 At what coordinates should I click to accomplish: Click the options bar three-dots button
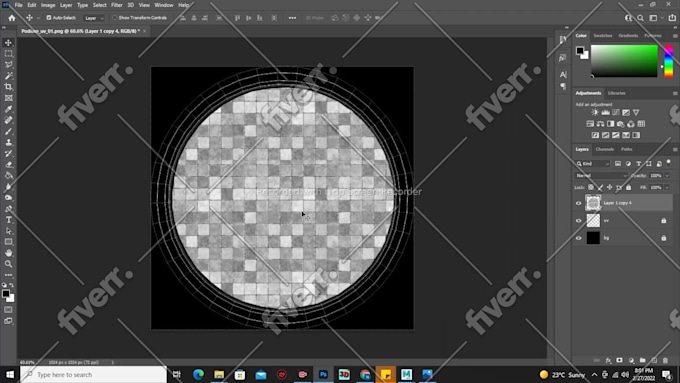click(x=292, y=18)
